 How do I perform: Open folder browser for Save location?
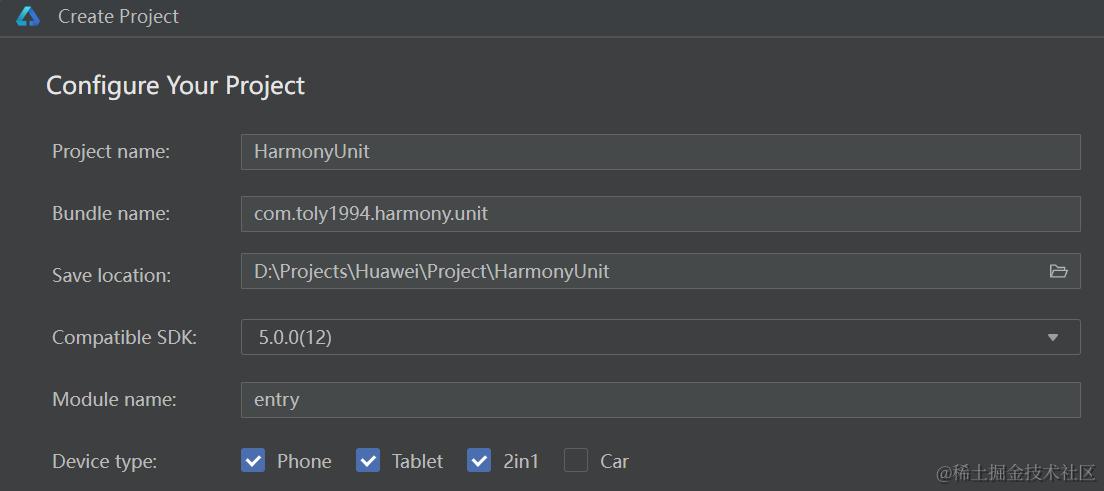coord(1058,271)
